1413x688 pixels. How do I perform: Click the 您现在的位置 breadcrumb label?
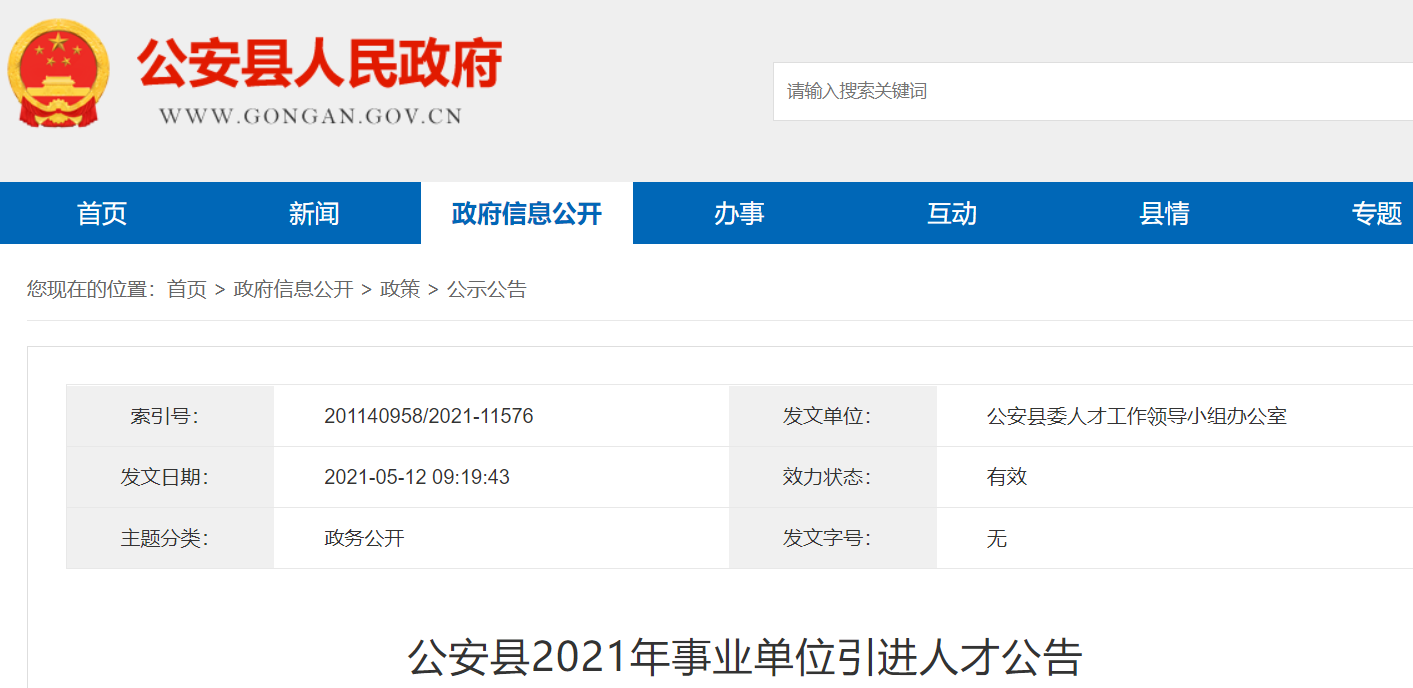91,290
